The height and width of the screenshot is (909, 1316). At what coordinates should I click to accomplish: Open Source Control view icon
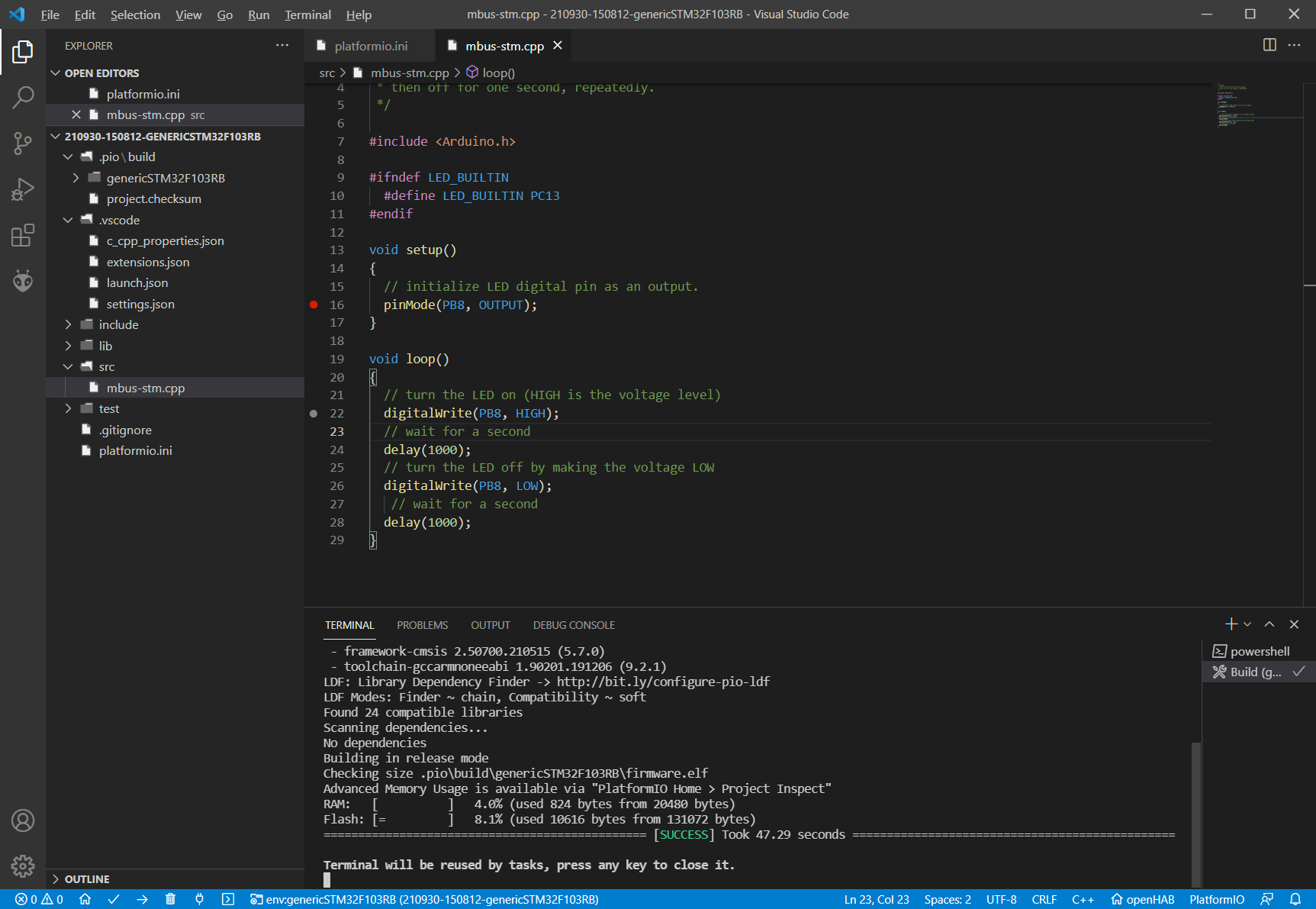pyautogui.click(x=23, y=143)
